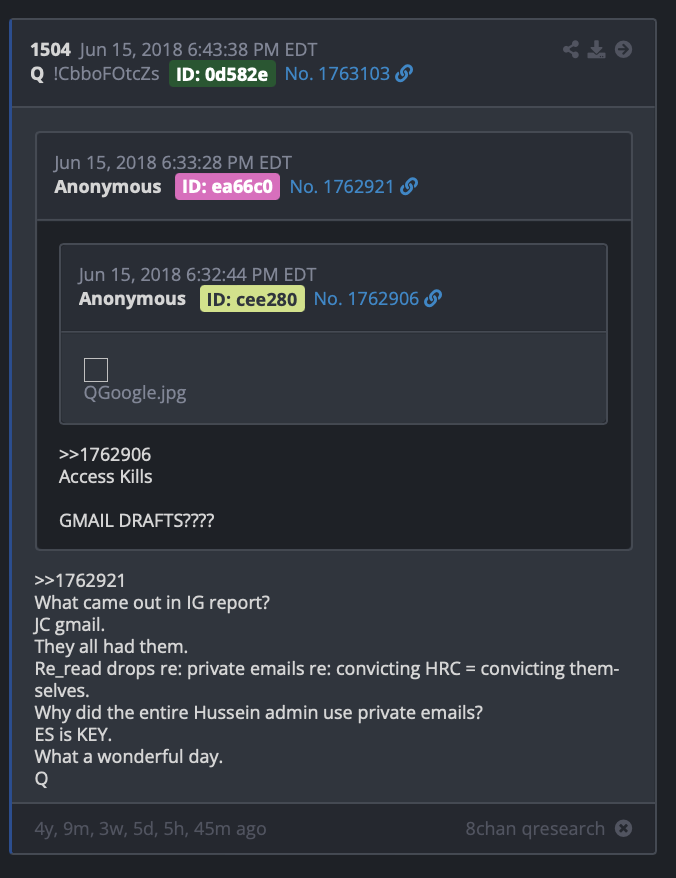Screen dimensions: 676x878
Task: Click the 8chan qresearch board label
Action: [x=535, y=828]
